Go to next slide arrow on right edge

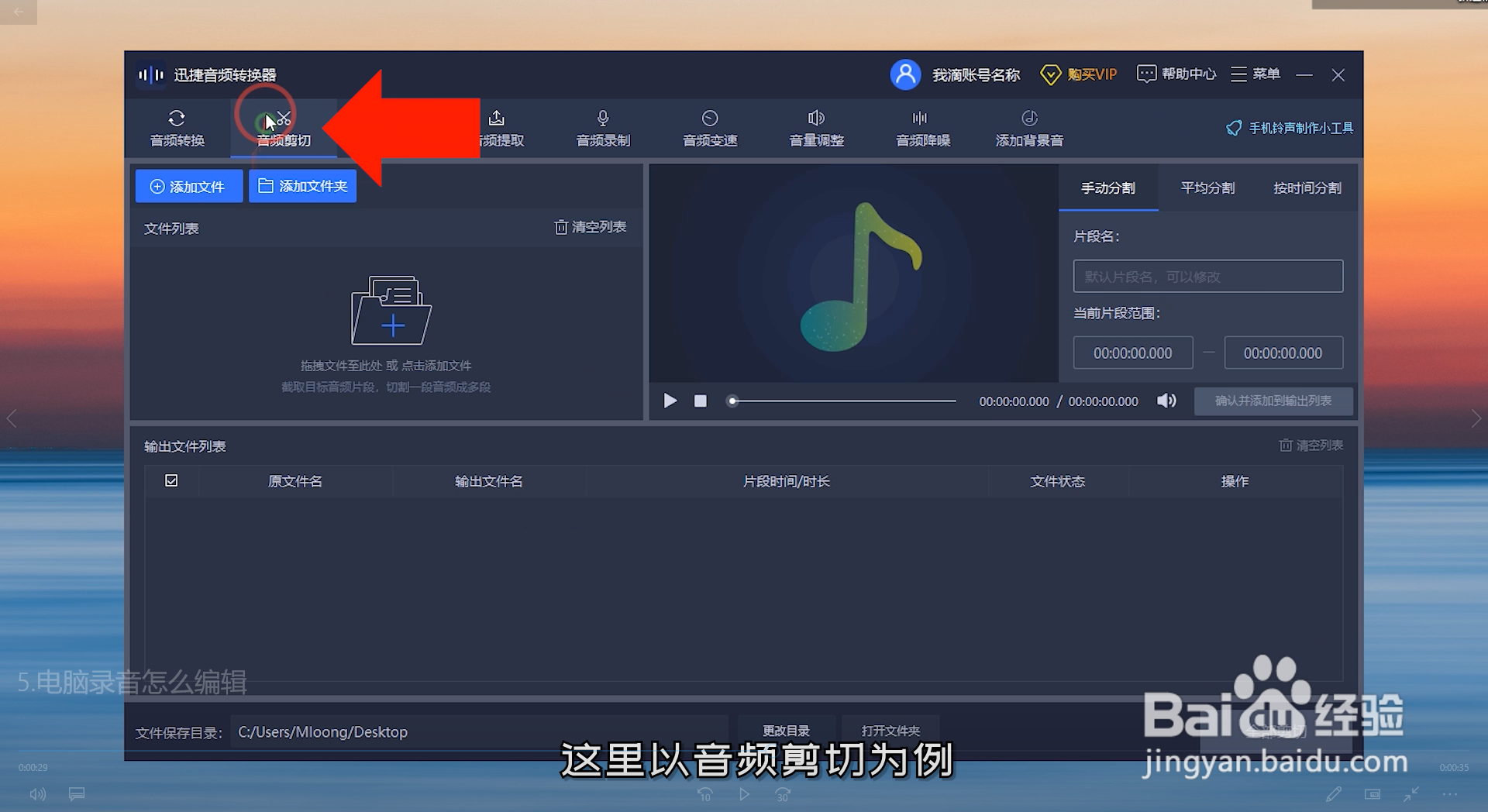point(1476,419)
